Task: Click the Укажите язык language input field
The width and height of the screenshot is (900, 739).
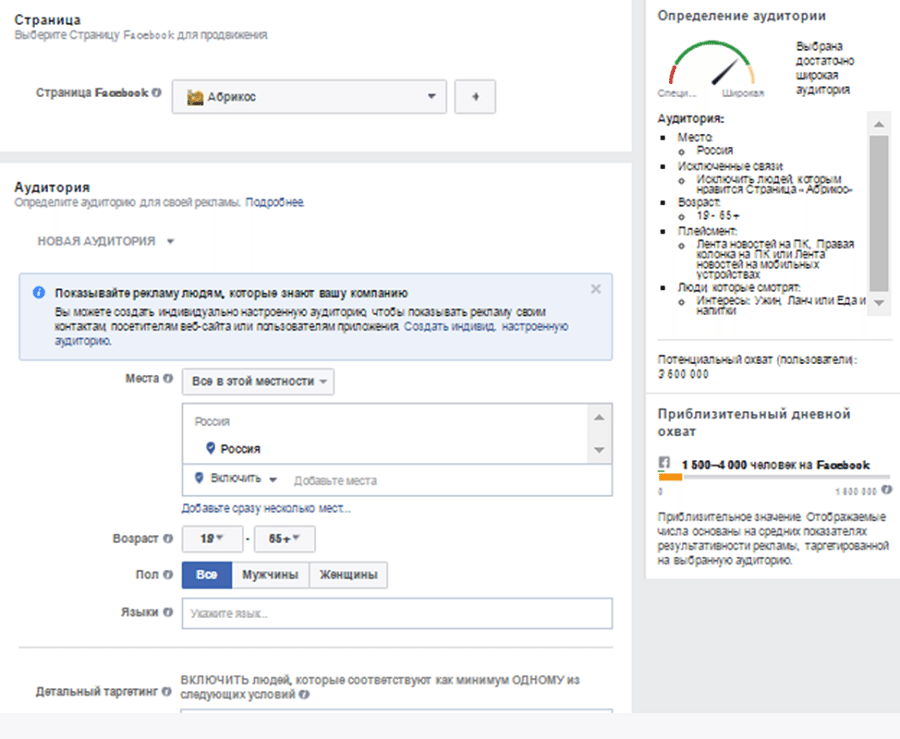Action: [396, 613]
